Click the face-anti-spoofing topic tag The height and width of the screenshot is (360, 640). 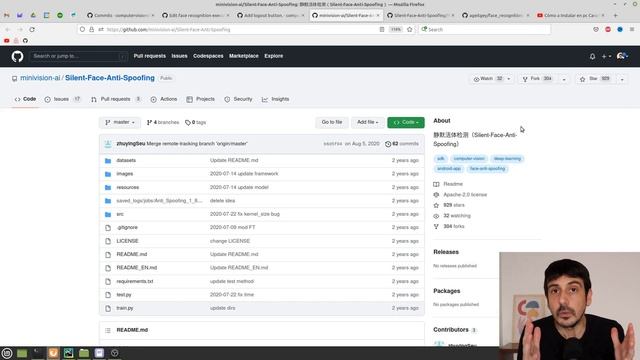pyautogui.click(x=487, y=169)
